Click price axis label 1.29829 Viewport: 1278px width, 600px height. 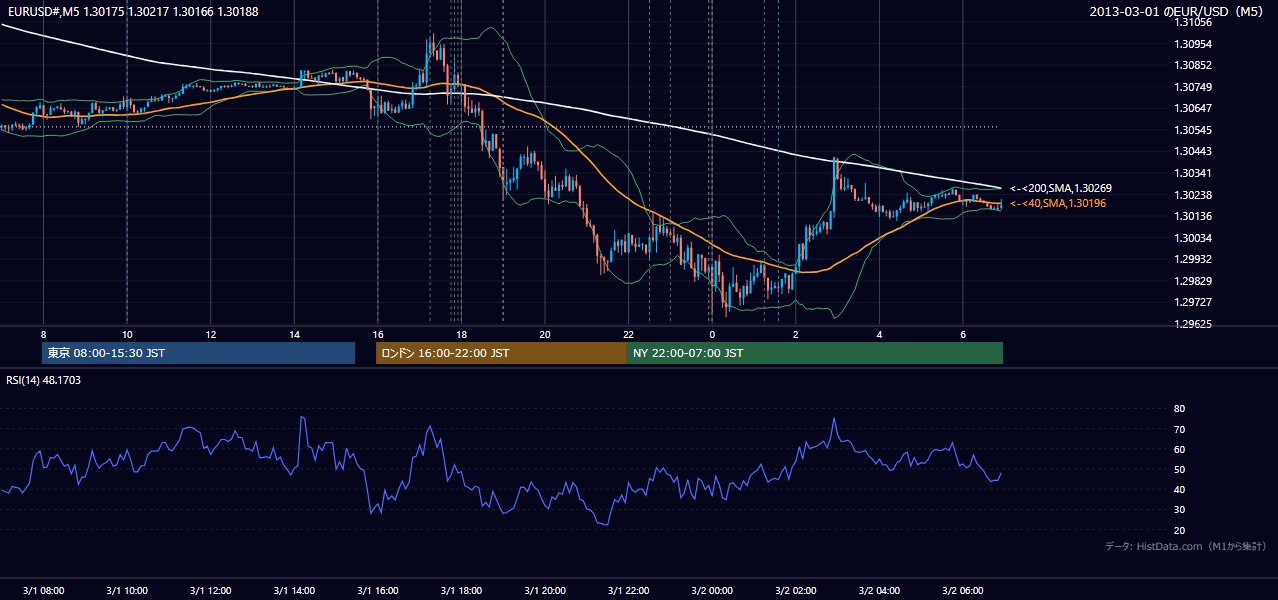tap(1194, 281)
